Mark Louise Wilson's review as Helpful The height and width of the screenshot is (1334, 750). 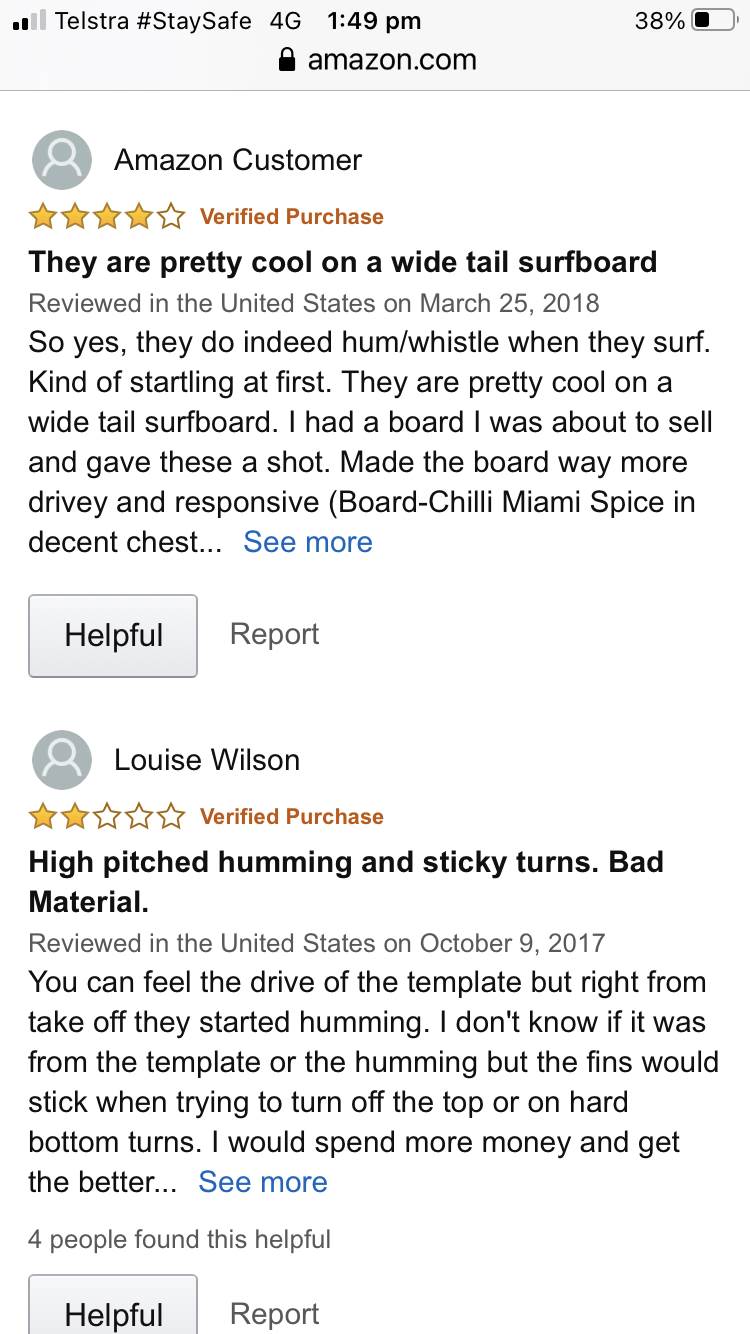113,1310
